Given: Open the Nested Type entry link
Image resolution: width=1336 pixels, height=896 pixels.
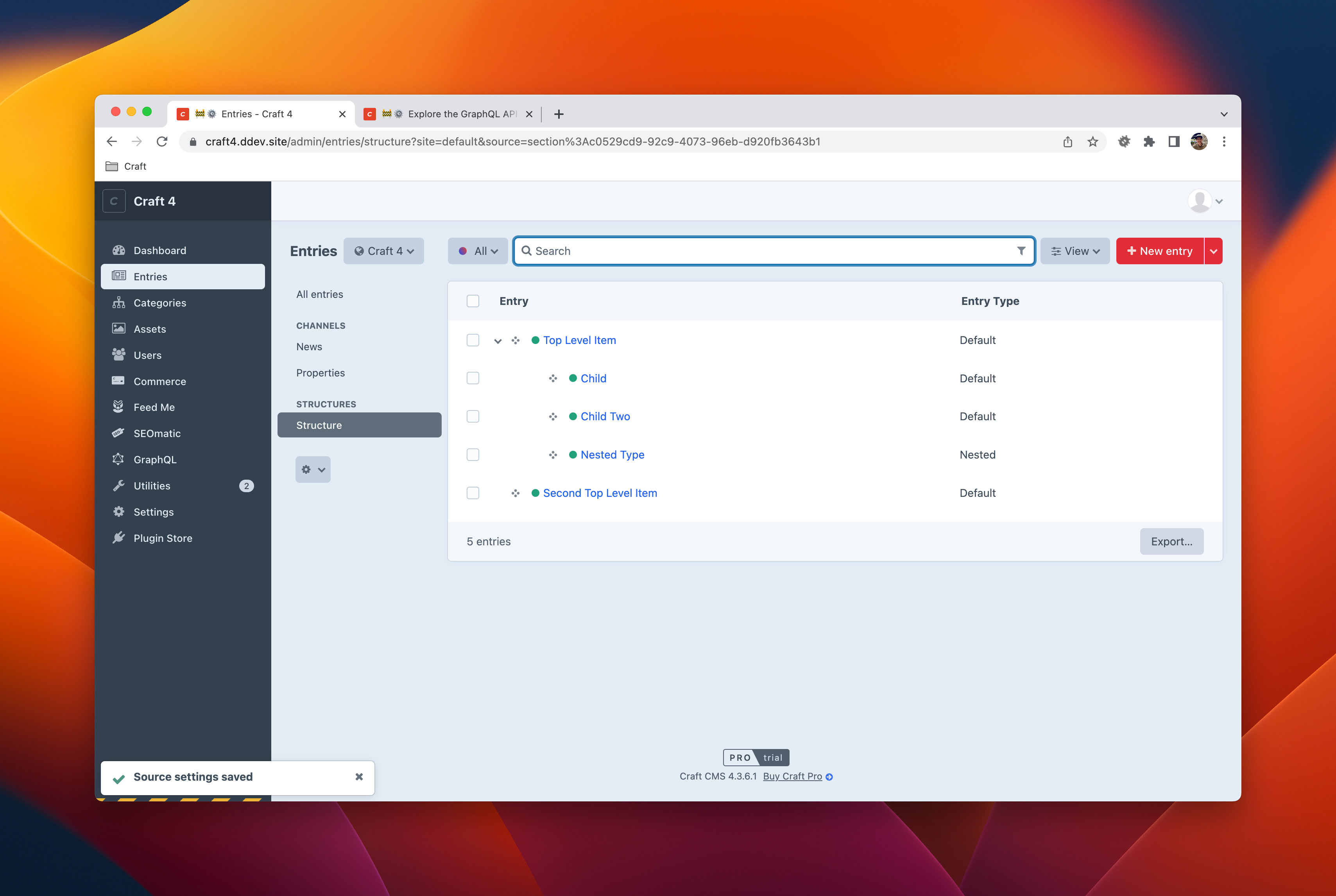Looking at the screenshot, I should (613, 455).
